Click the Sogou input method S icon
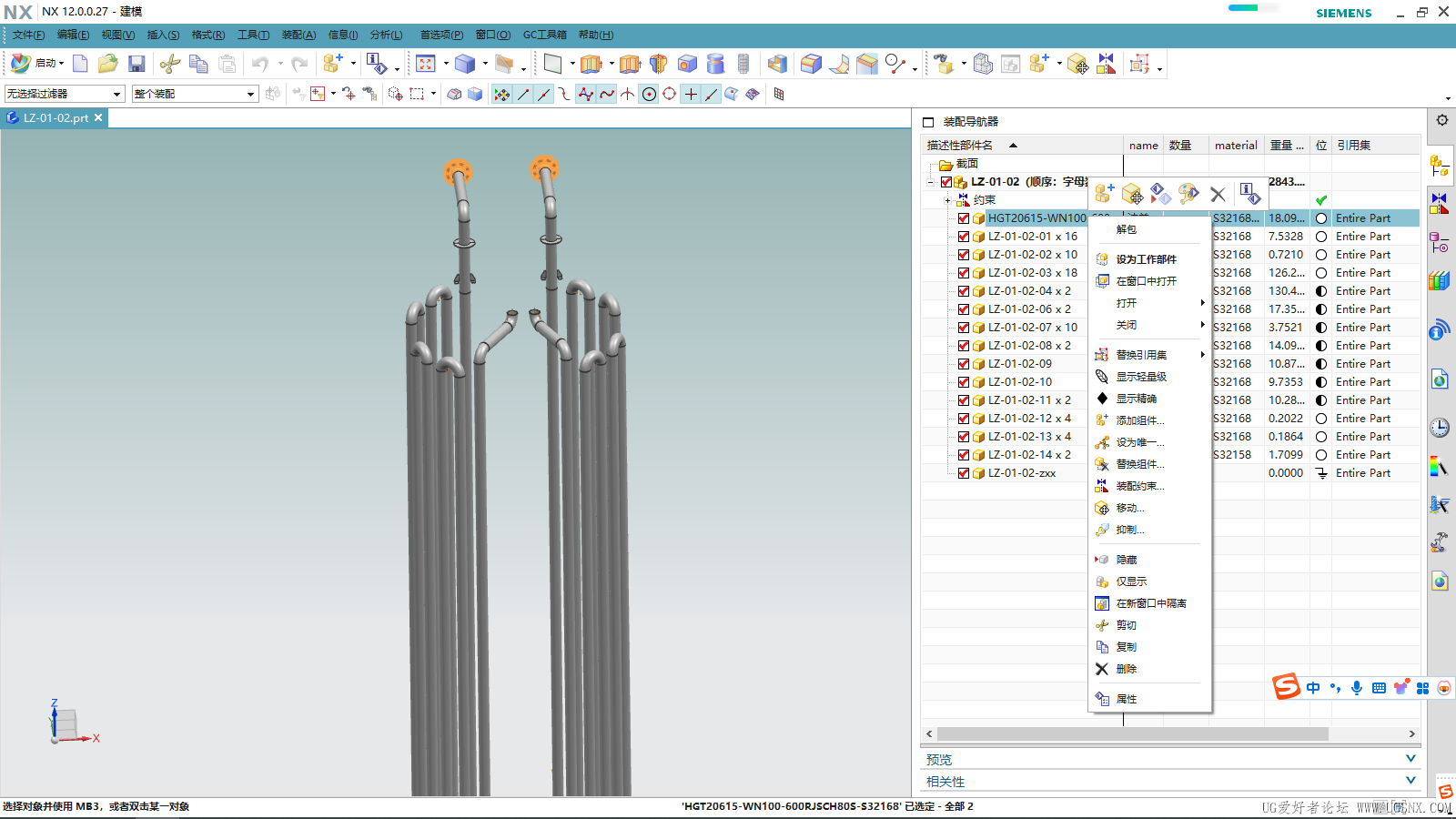This screenshot has height=819, width=1456. [1286, 686]
